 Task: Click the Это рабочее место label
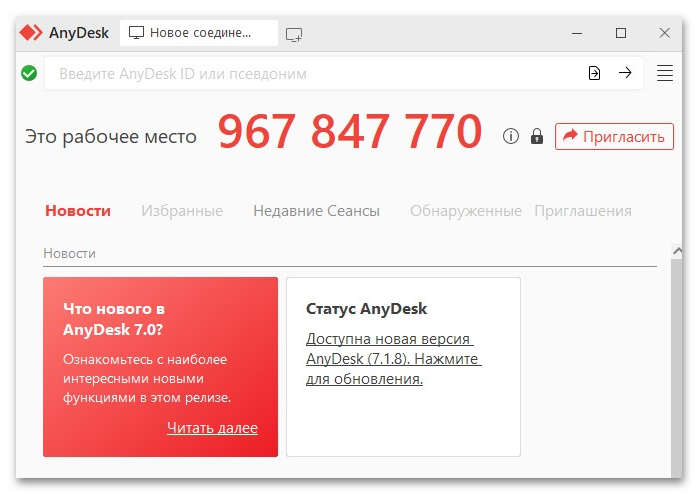tap(111, 136)
